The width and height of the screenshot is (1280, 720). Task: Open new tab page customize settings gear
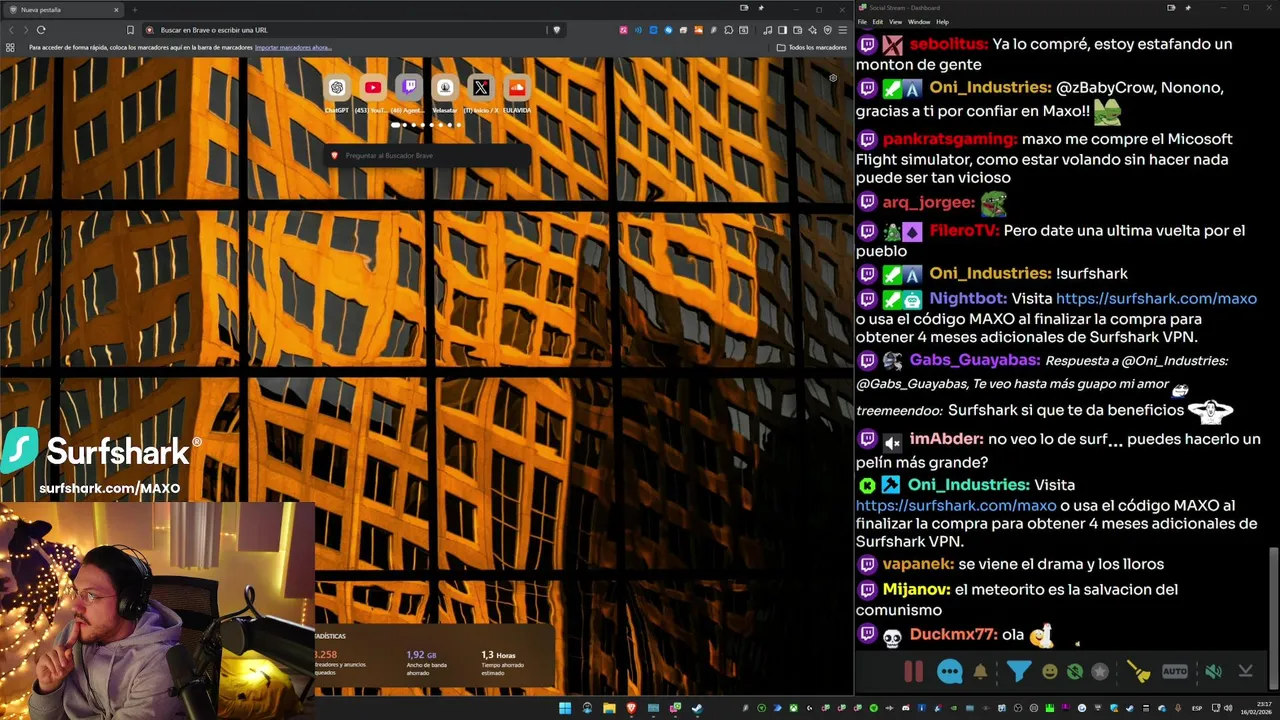(833, 78)
